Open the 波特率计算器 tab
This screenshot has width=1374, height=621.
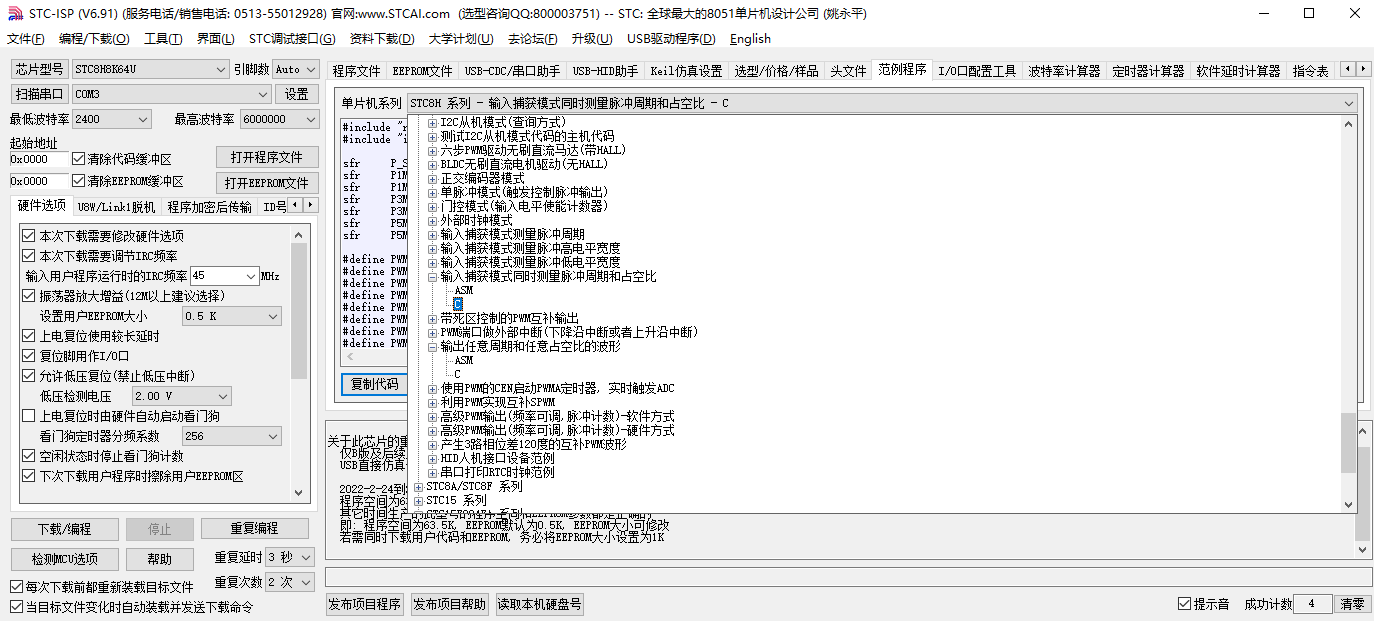click(x=1064, y=71)
